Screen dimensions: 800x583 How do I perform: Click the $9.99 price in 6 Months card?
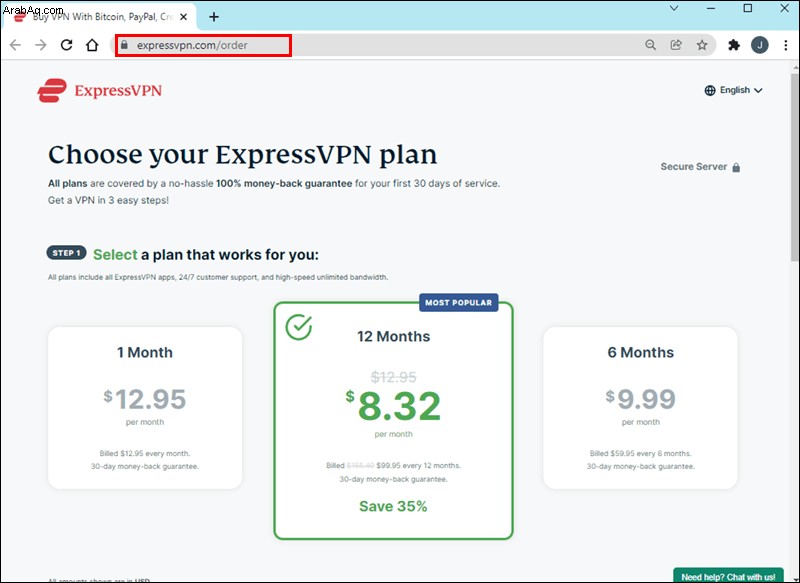click(640, 399)
